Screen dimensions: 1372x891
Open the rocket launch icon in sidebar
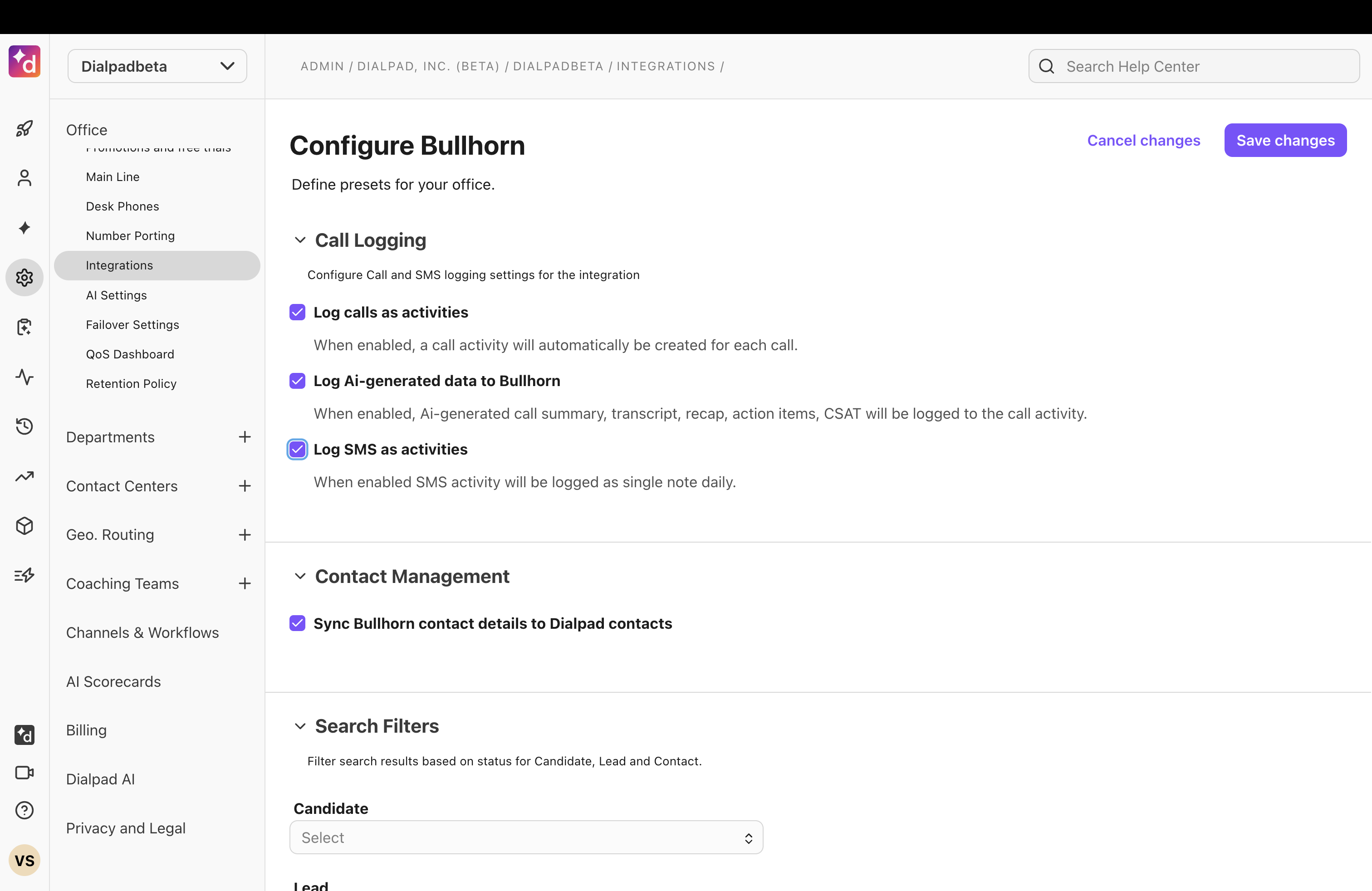(24, 128)
